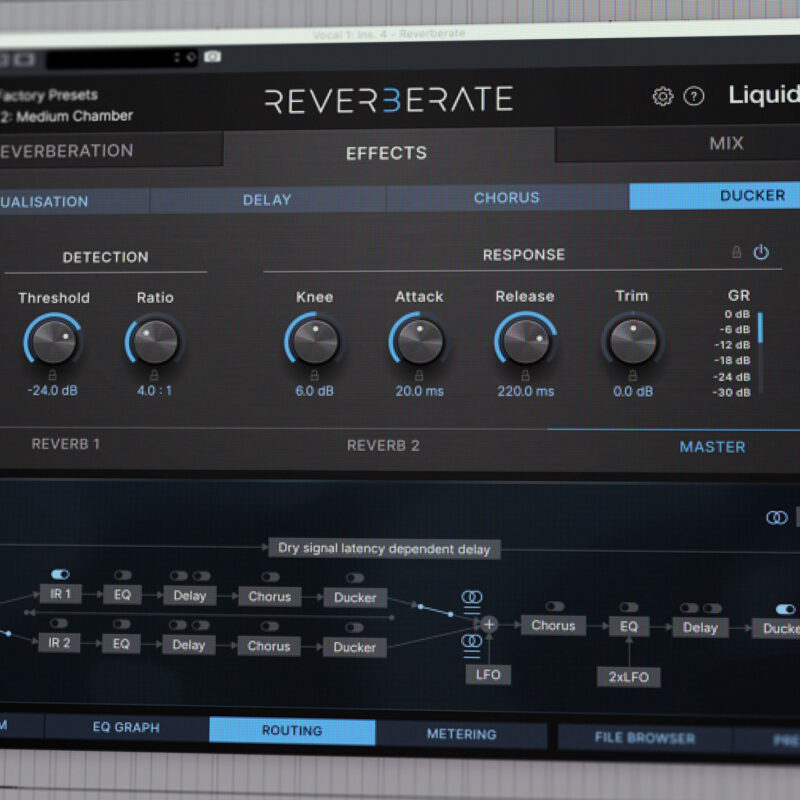The height and width of the screenshot is (800, 800).
Task: Open the Reverberate settings gear
Action: click(x=663, y=96)
